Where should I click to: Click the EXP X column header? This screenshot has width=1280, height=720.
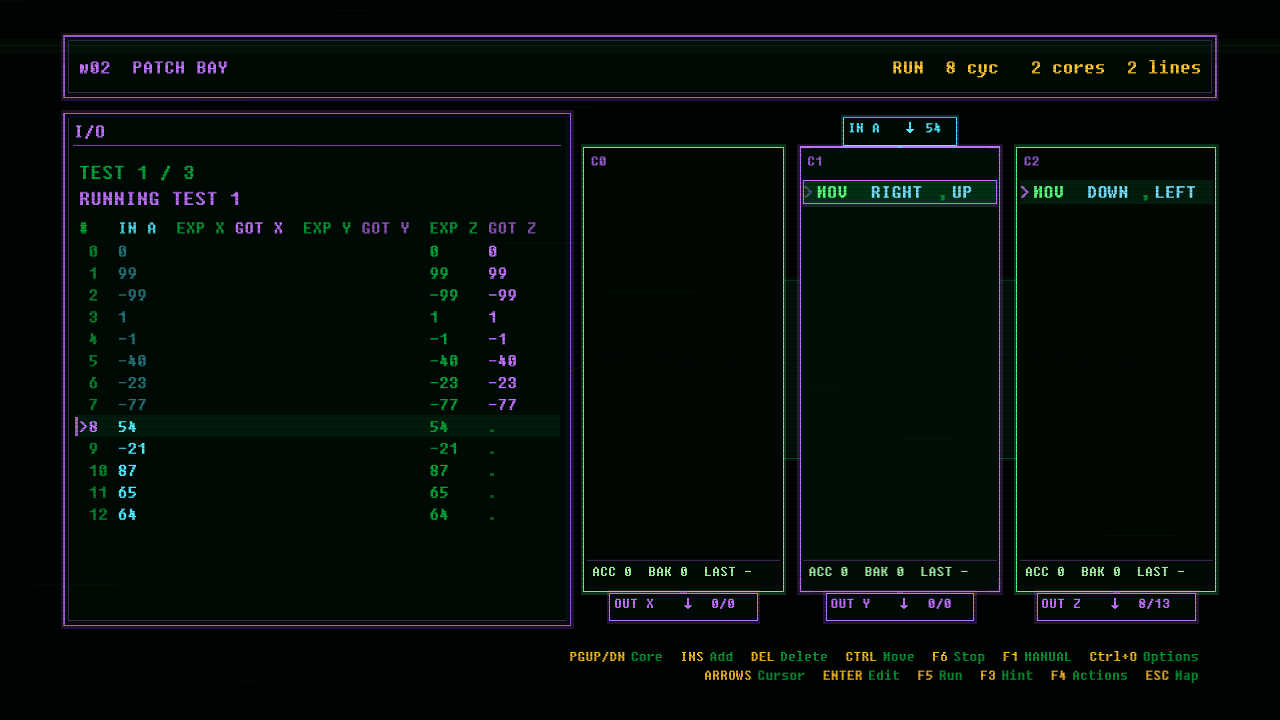click(201, 228)
